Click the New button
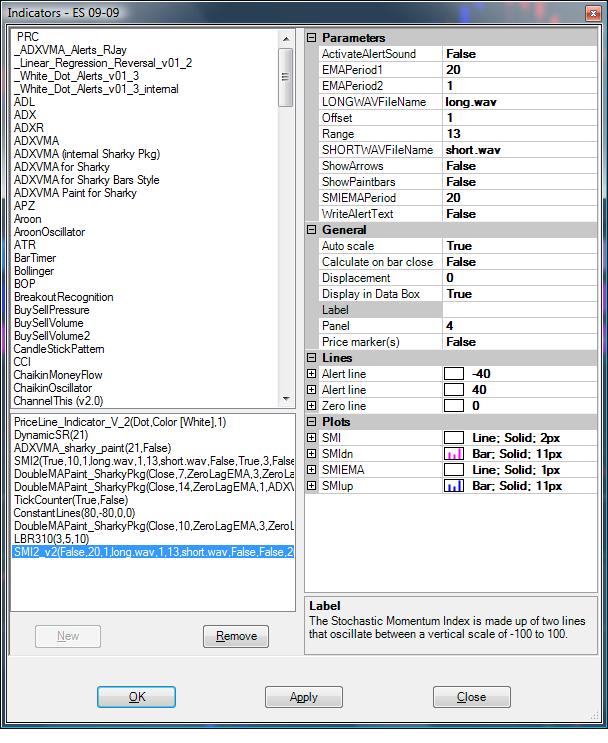The height and width of the screenshot is (743, 608). 68,636
